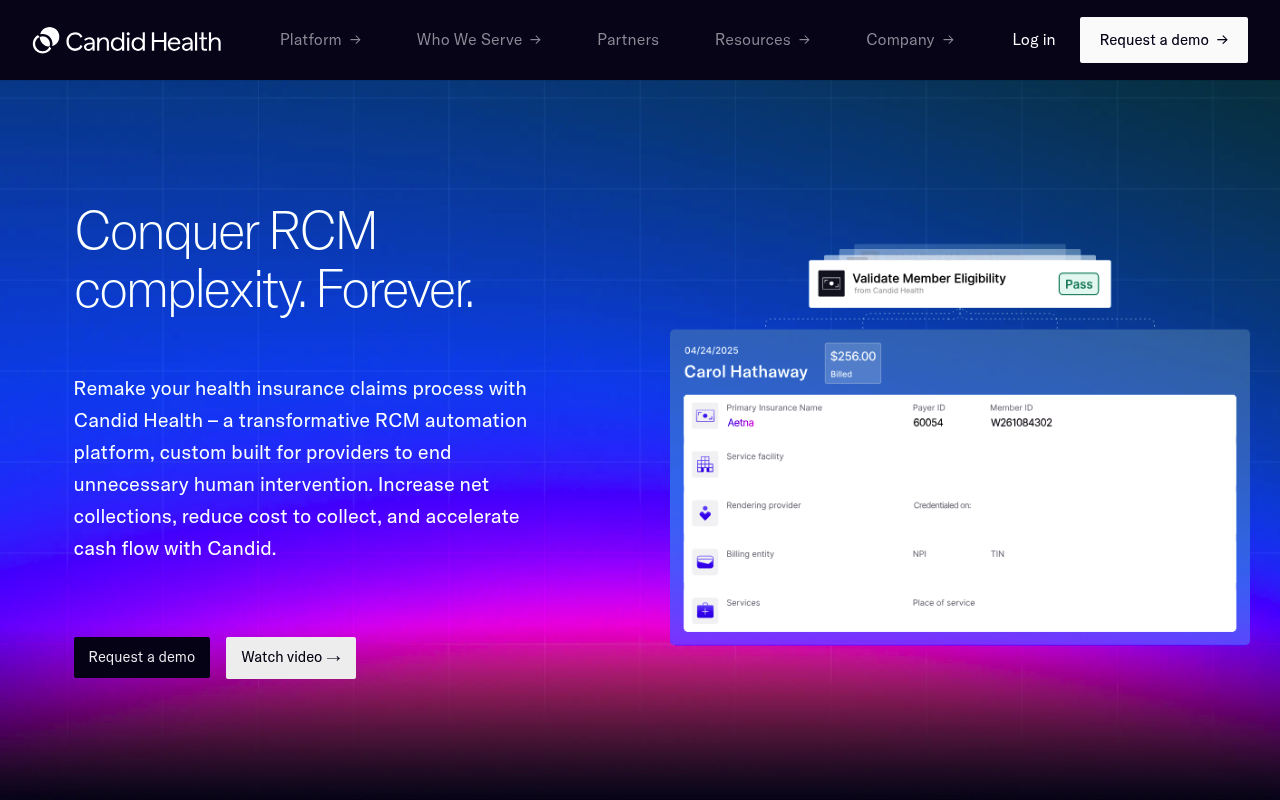Click the payer ID value 60054
Screen dimensions: 1280x800
(928, 423)
